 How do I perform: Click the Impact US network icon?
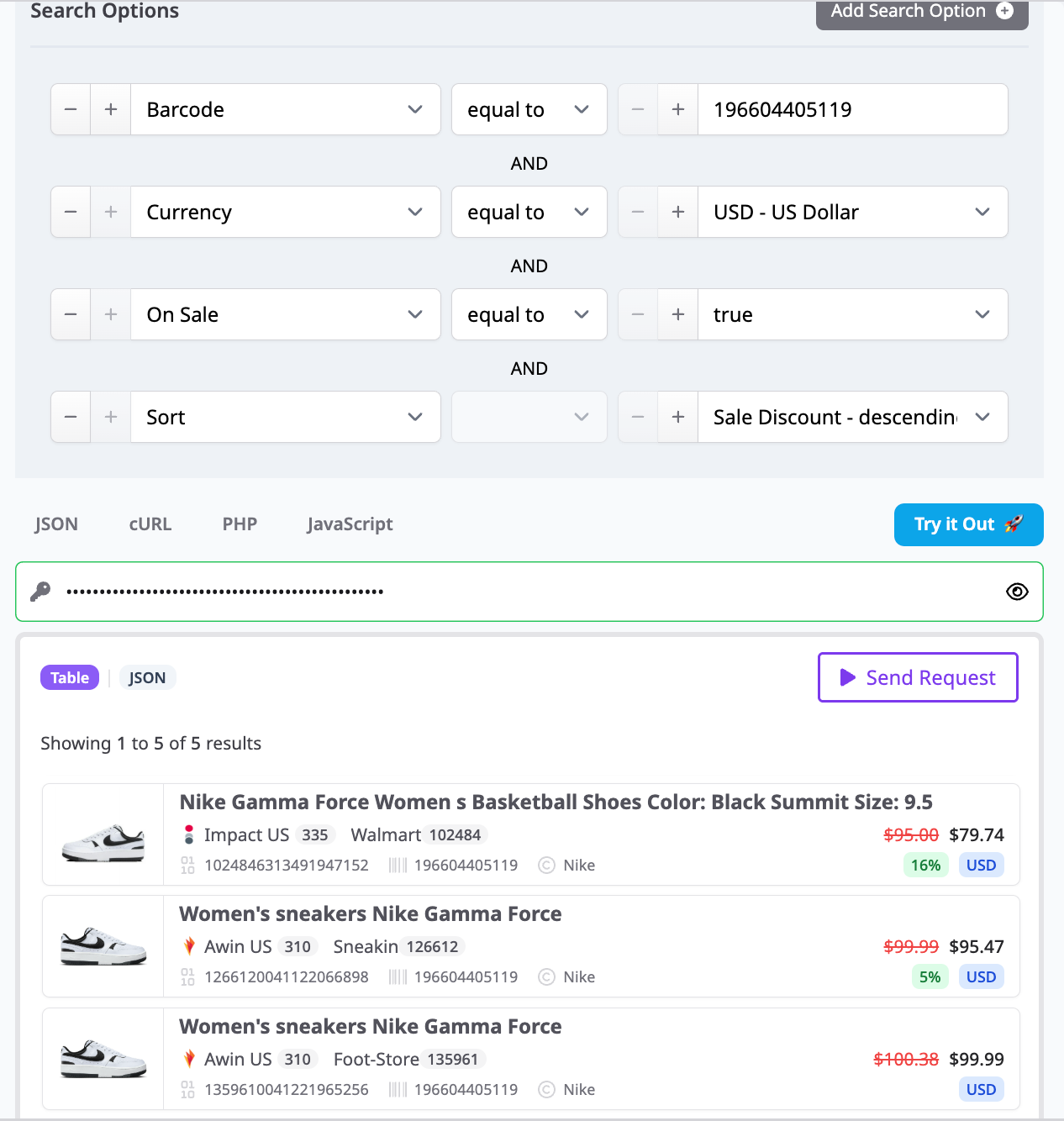[x=189, y=834]
